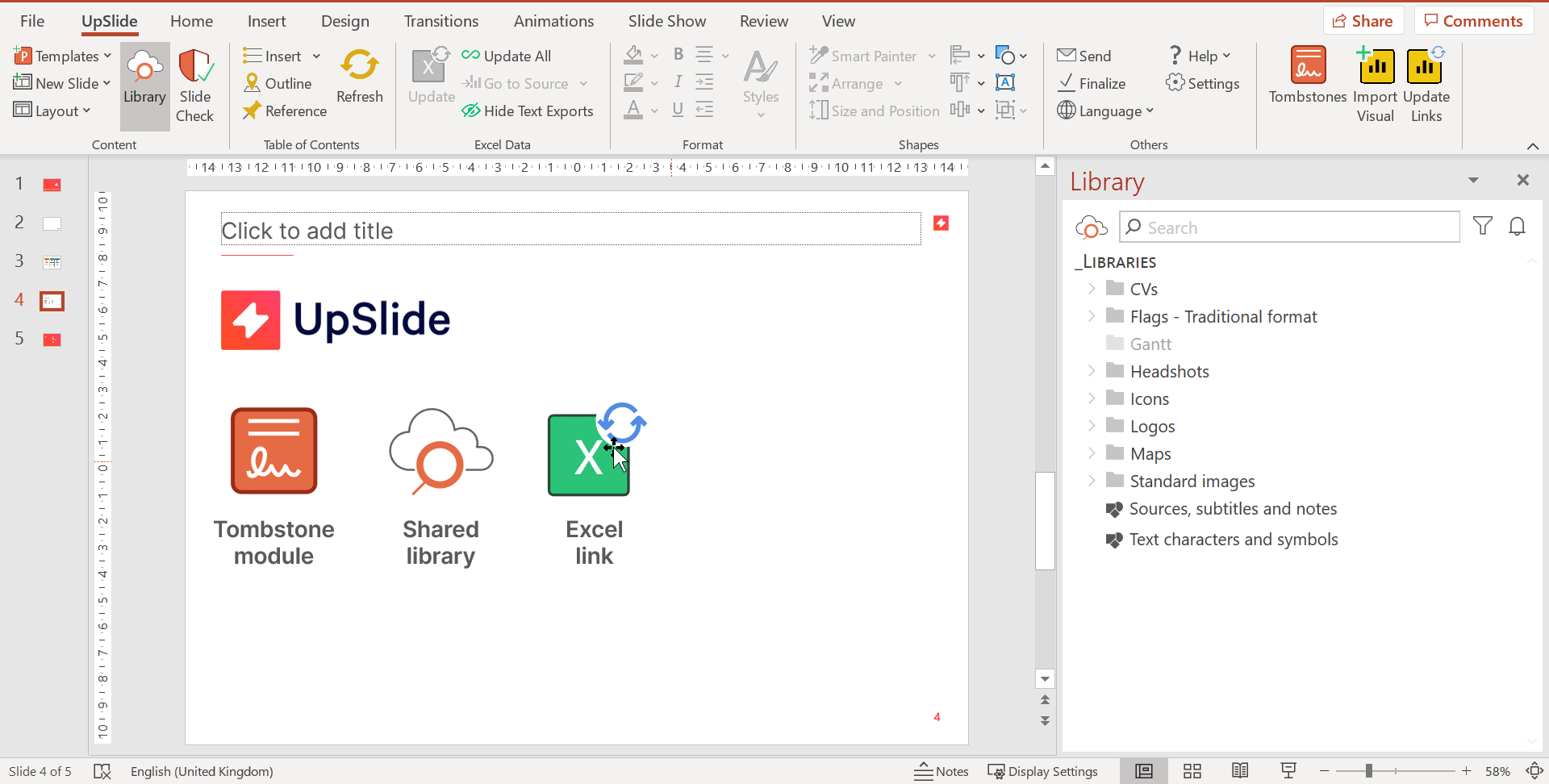Switch to the Animations tab
This screenshot has height=784, width=1549.
(x=553, y=21)
